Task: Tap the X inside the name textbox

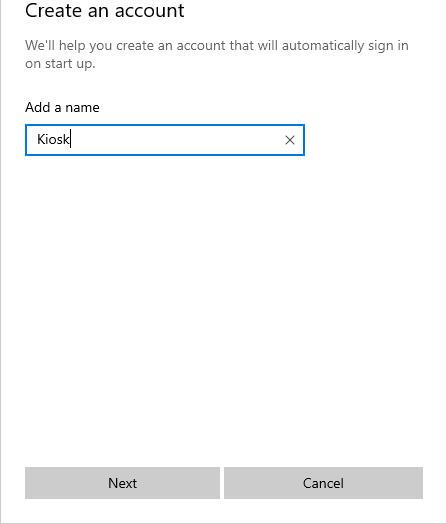Action: tap(290, 140)
